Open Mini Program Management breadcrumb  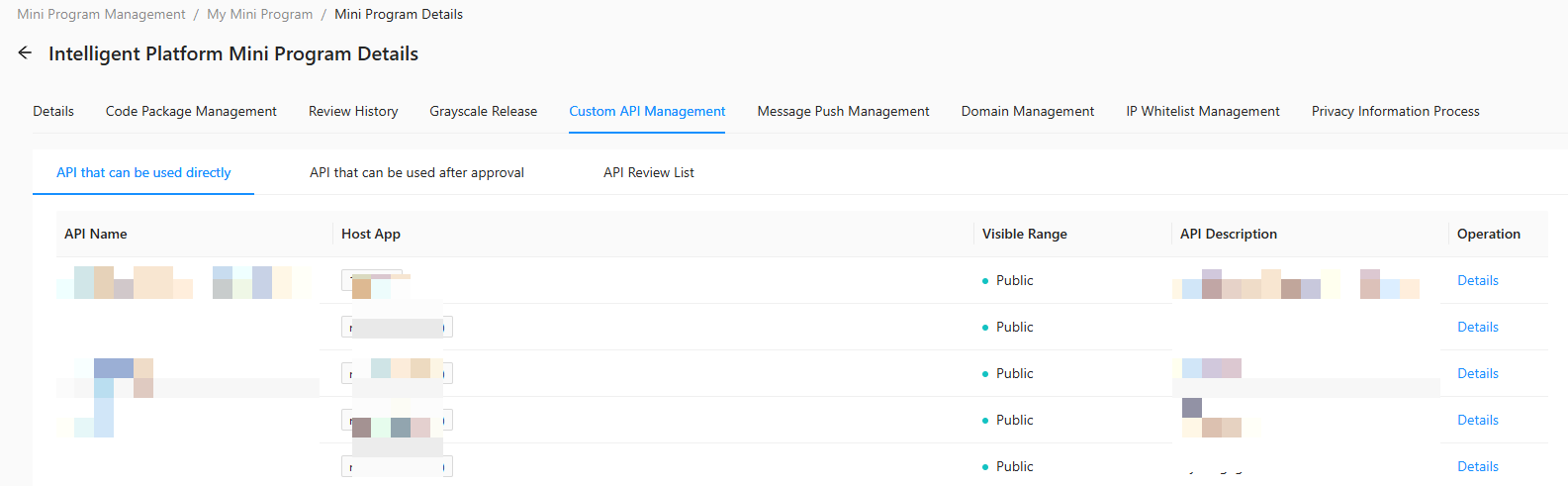(x=101, y=14)
